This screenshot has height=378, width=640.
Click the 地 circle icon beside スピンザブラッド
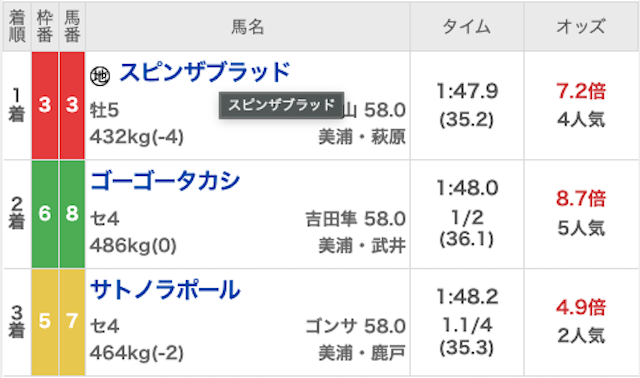tap(100, 76)
